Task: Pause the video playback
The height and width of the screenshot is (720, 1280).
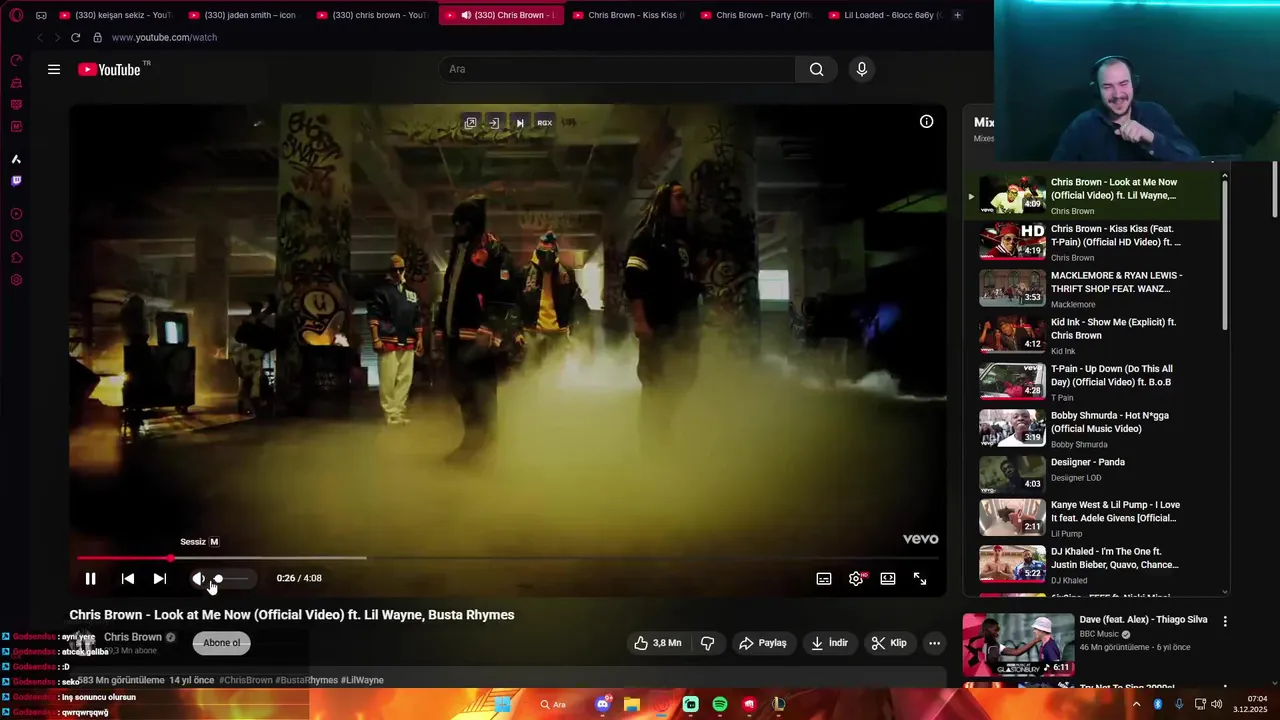Action: 90,578
